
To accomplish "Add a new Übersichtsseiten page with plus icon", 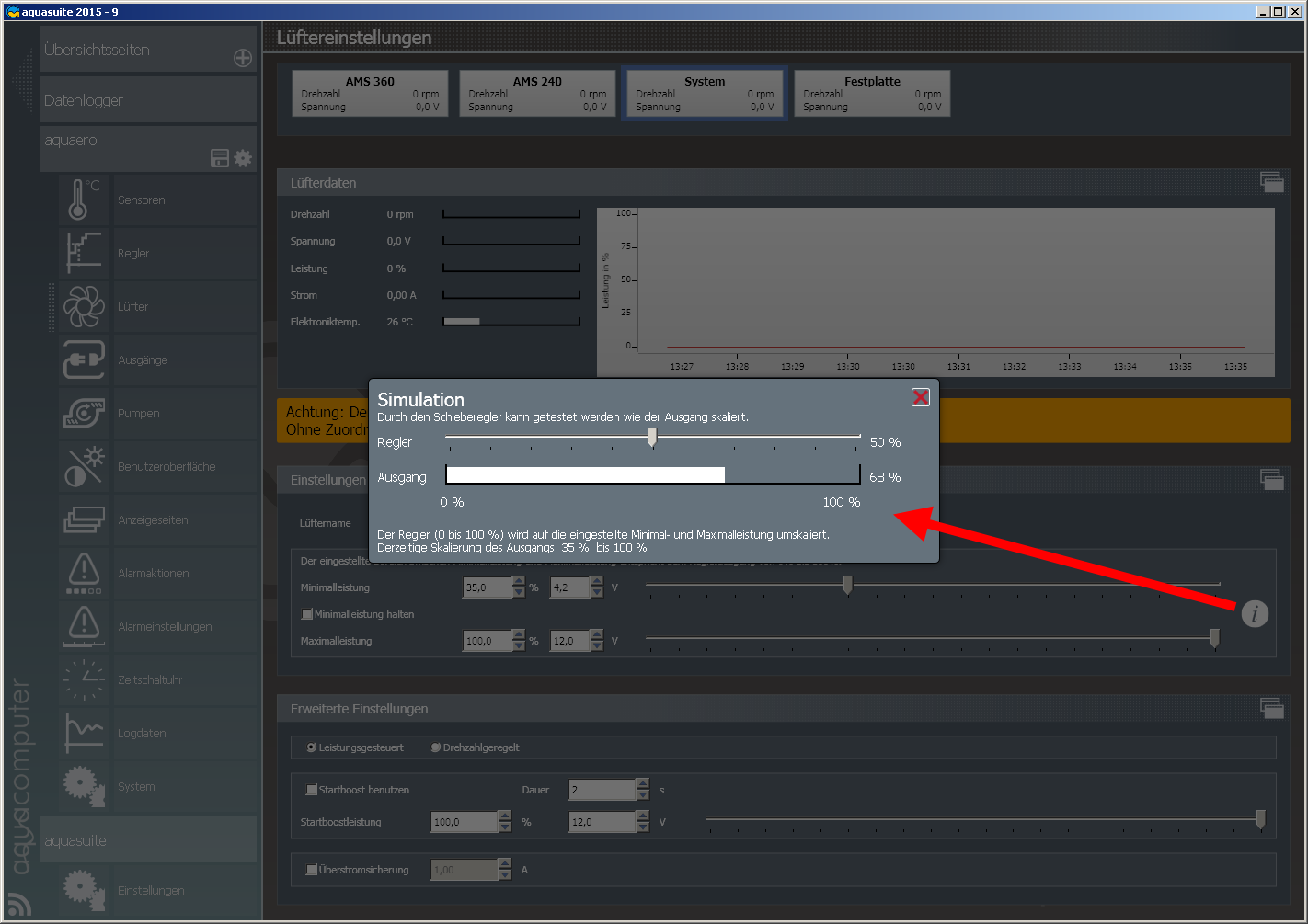I will point(243,58).
